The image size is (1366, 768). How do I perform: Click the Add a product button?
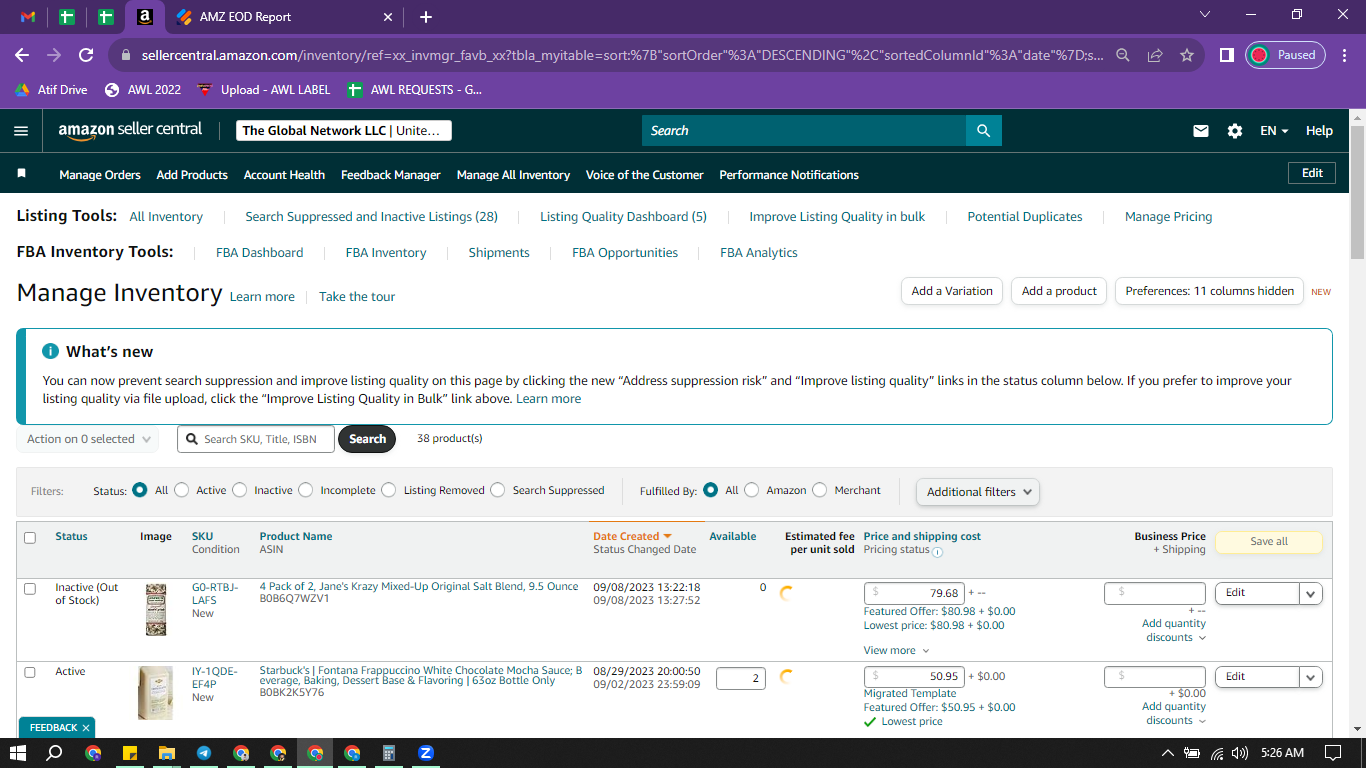(x=1059, y=291)
